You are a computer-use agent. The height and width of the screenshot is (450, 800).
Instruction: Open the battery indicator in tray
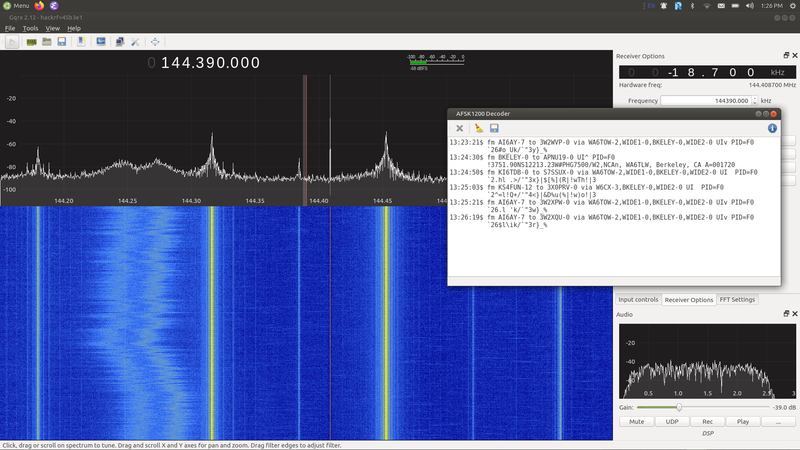pos(735,6)
